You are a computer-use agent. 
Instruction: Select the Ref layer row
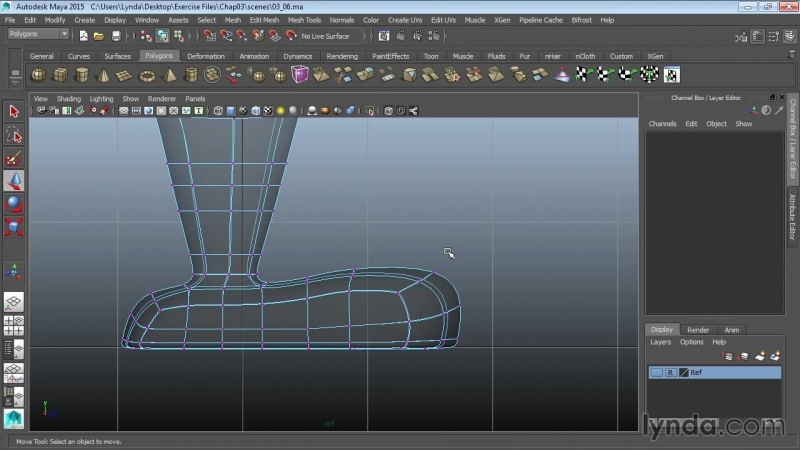tap(715, 372)
